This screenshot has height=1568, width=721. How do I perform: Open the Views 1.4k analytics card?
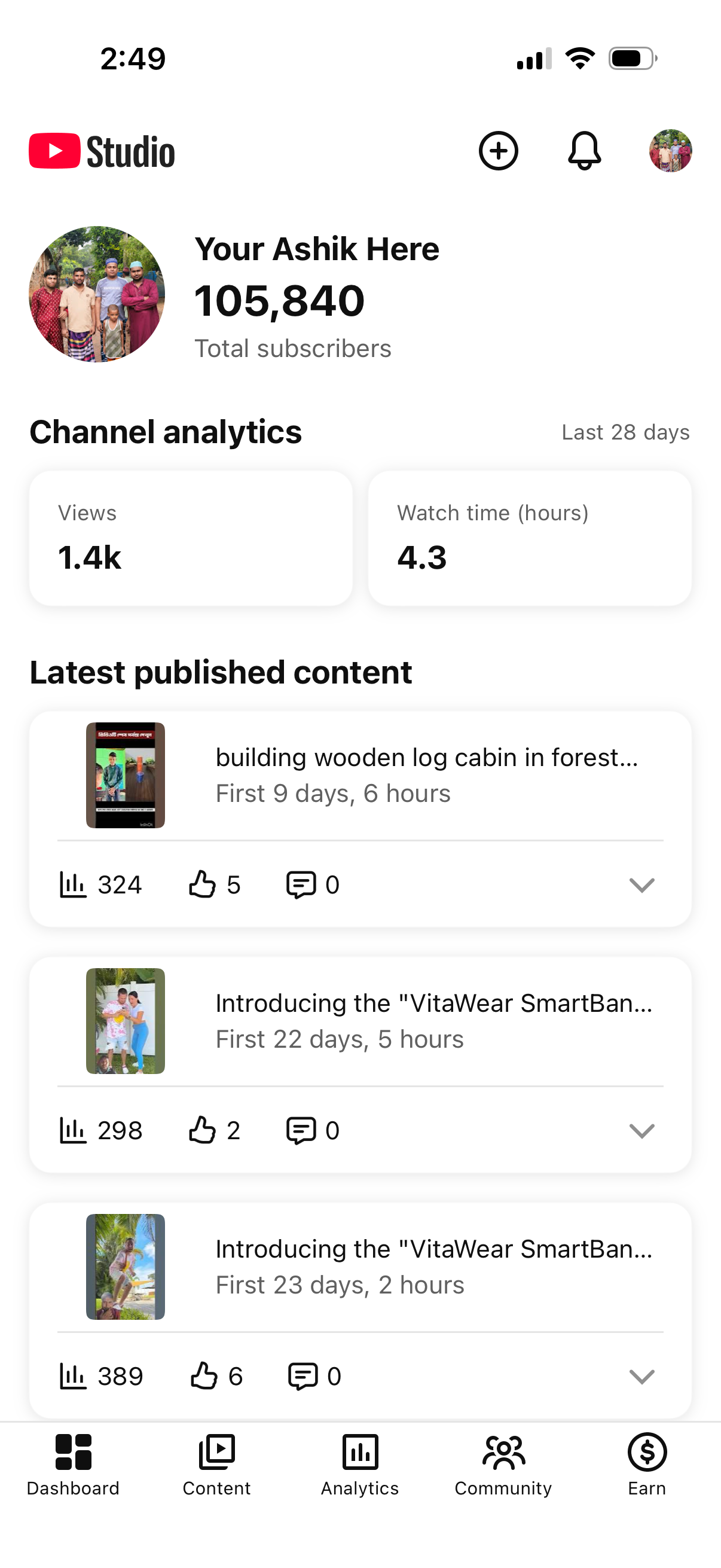[191, 538]
